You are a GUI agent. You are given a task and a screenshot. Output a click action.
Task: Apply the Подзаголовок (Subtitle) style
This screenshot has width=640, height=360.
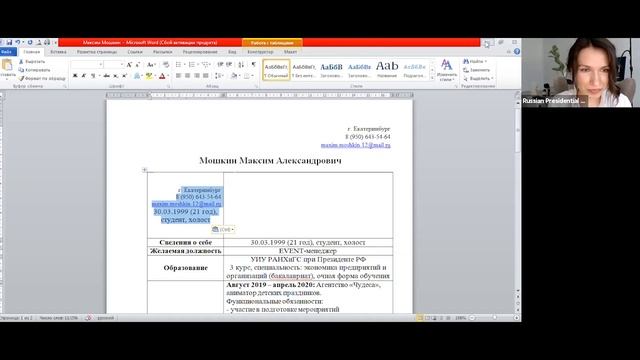pyautogui.click(x=415, y=70)
